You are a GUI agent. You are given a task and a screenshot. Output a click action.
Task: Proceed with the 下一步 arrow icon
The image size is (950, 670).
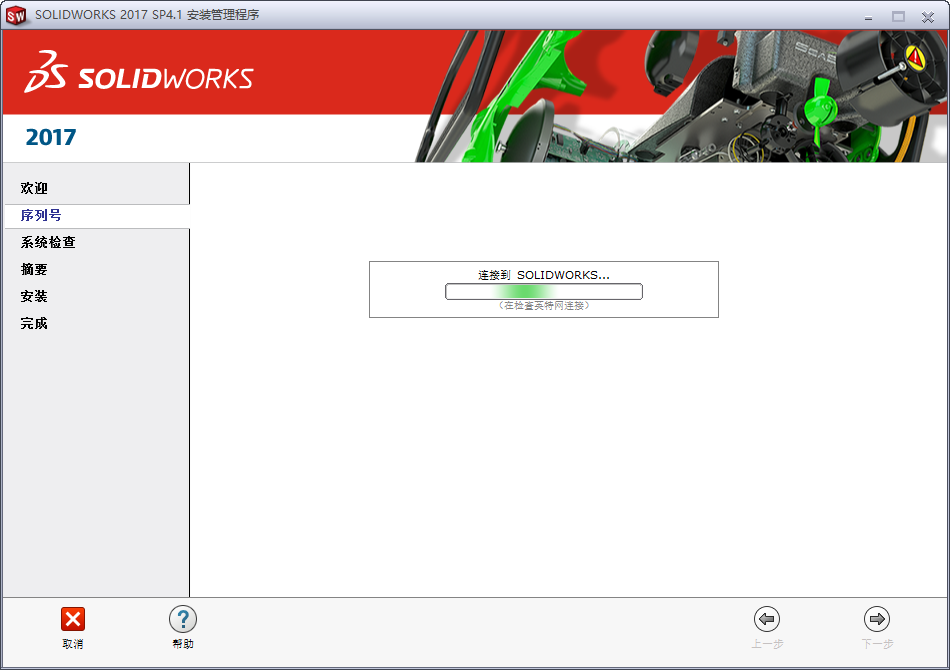pos(877,619)
